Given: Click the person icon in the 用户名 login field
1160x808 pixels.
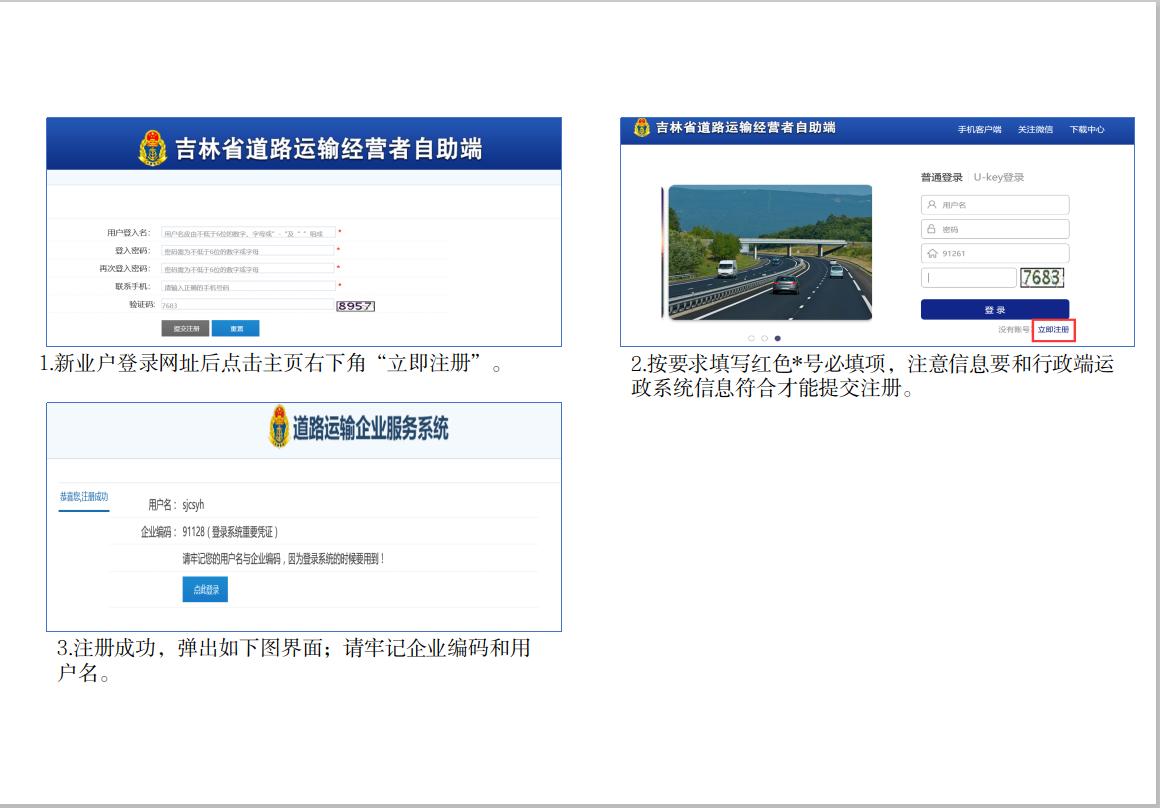Looking at the screenshot, I should [932, 204].
